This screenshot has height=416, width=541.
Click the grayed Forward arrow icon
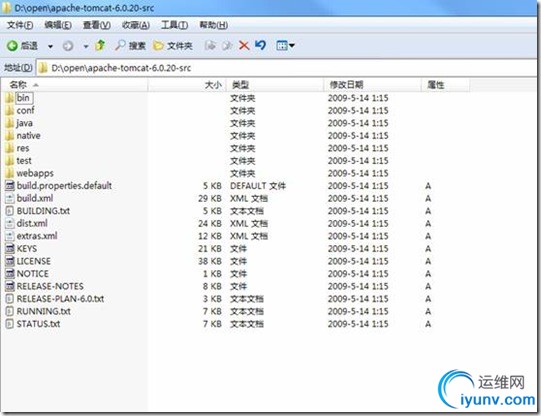pyautogui.click(x=68, y=46)
